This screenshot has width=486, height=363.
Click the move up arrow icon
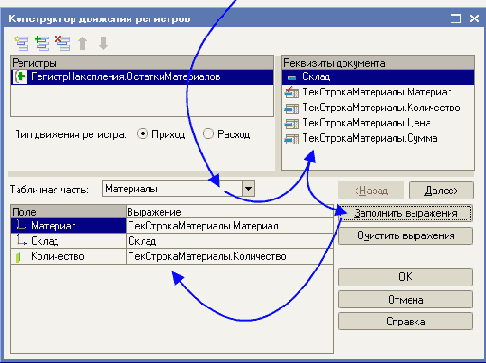coord(83,44)
